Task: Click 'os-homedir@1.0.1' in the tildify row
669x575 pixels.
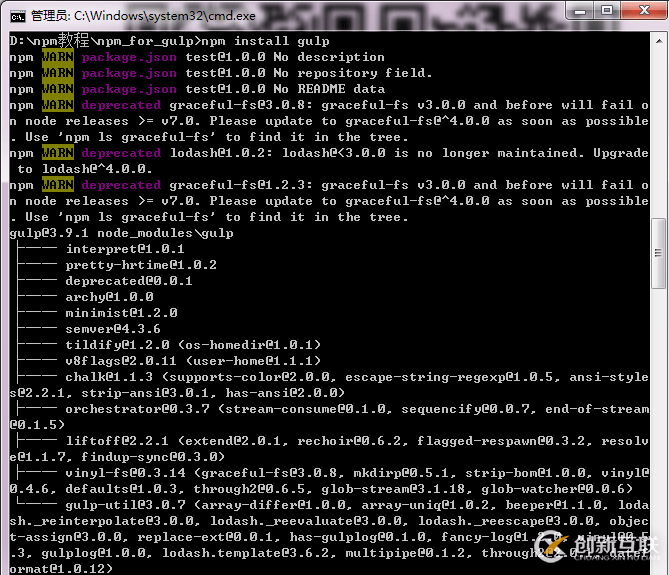Action: [249, 345]
